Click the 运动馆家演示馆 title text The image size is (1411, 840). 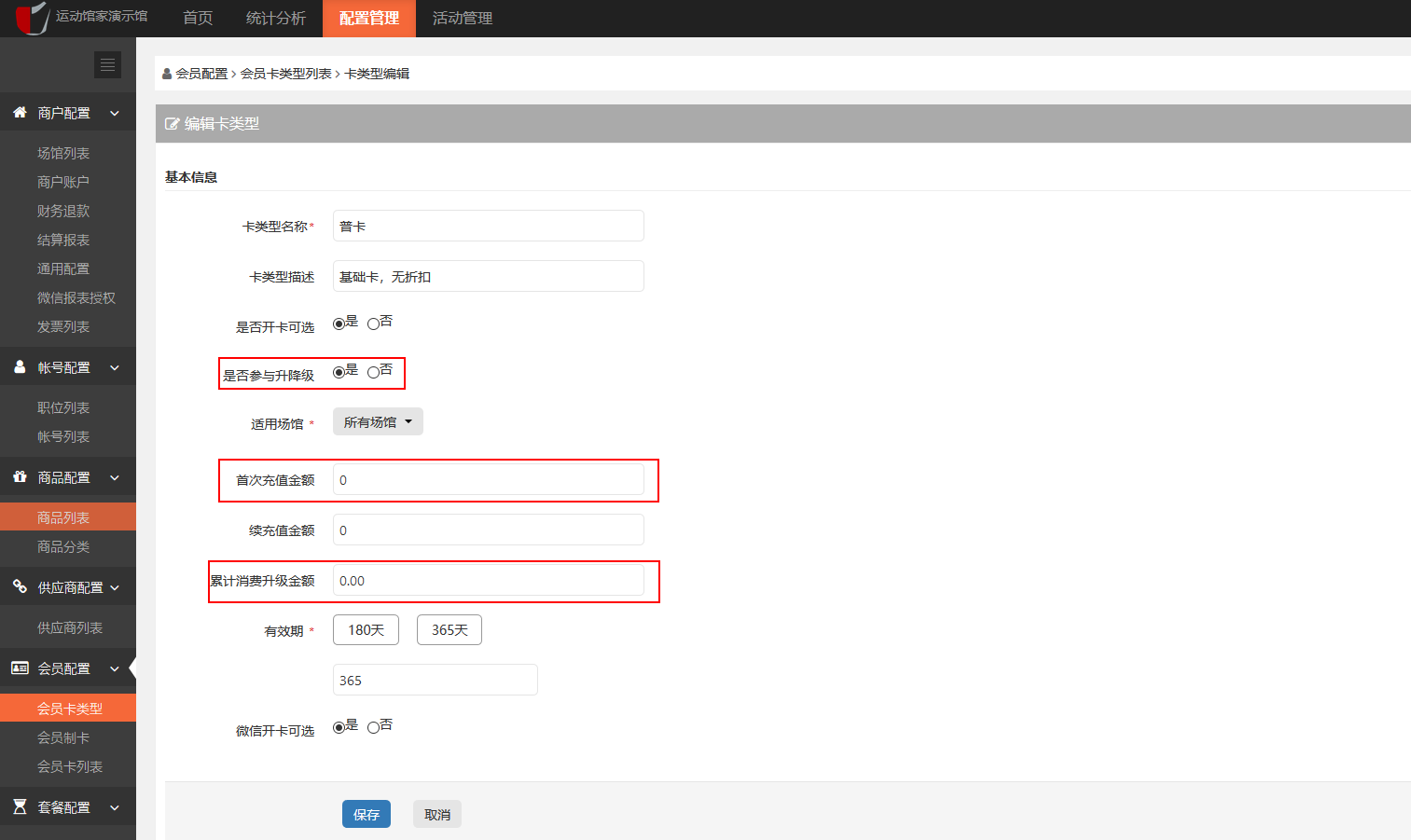click(x=102, y=16)
